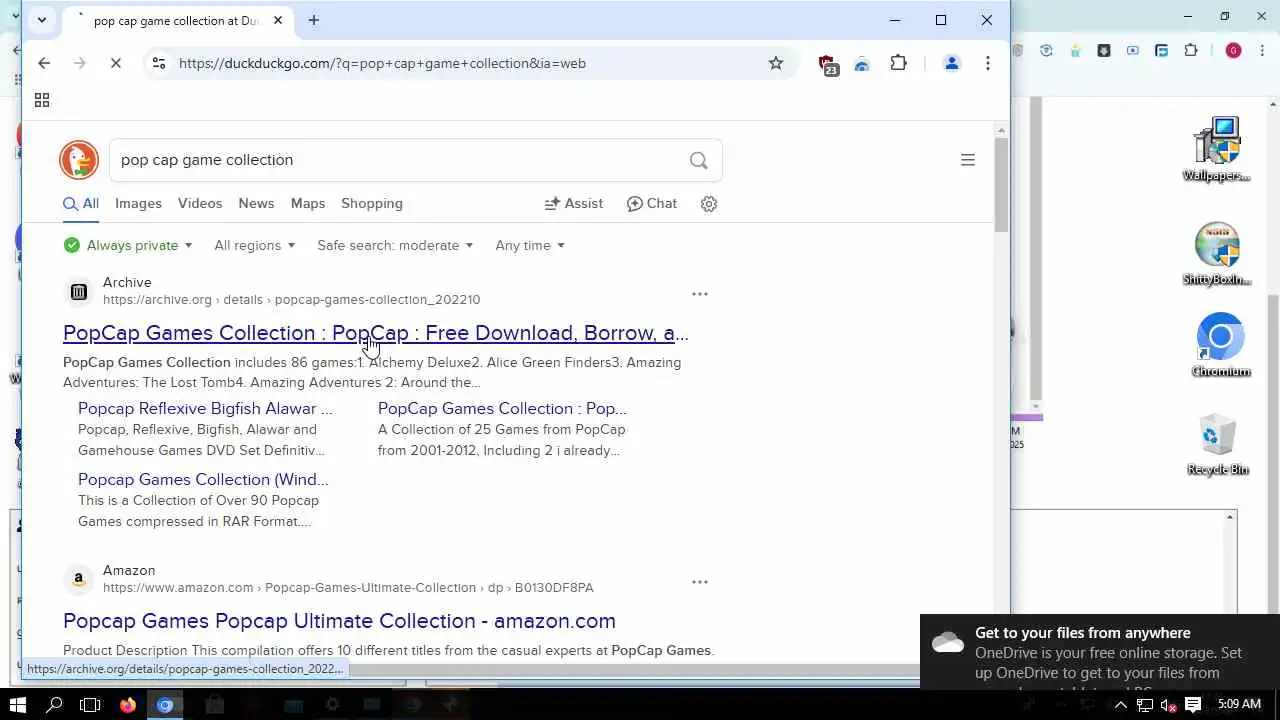The image size is (1280, 720).
Task: Close the pop cap game collection tab
Action: tap(278, 20)
